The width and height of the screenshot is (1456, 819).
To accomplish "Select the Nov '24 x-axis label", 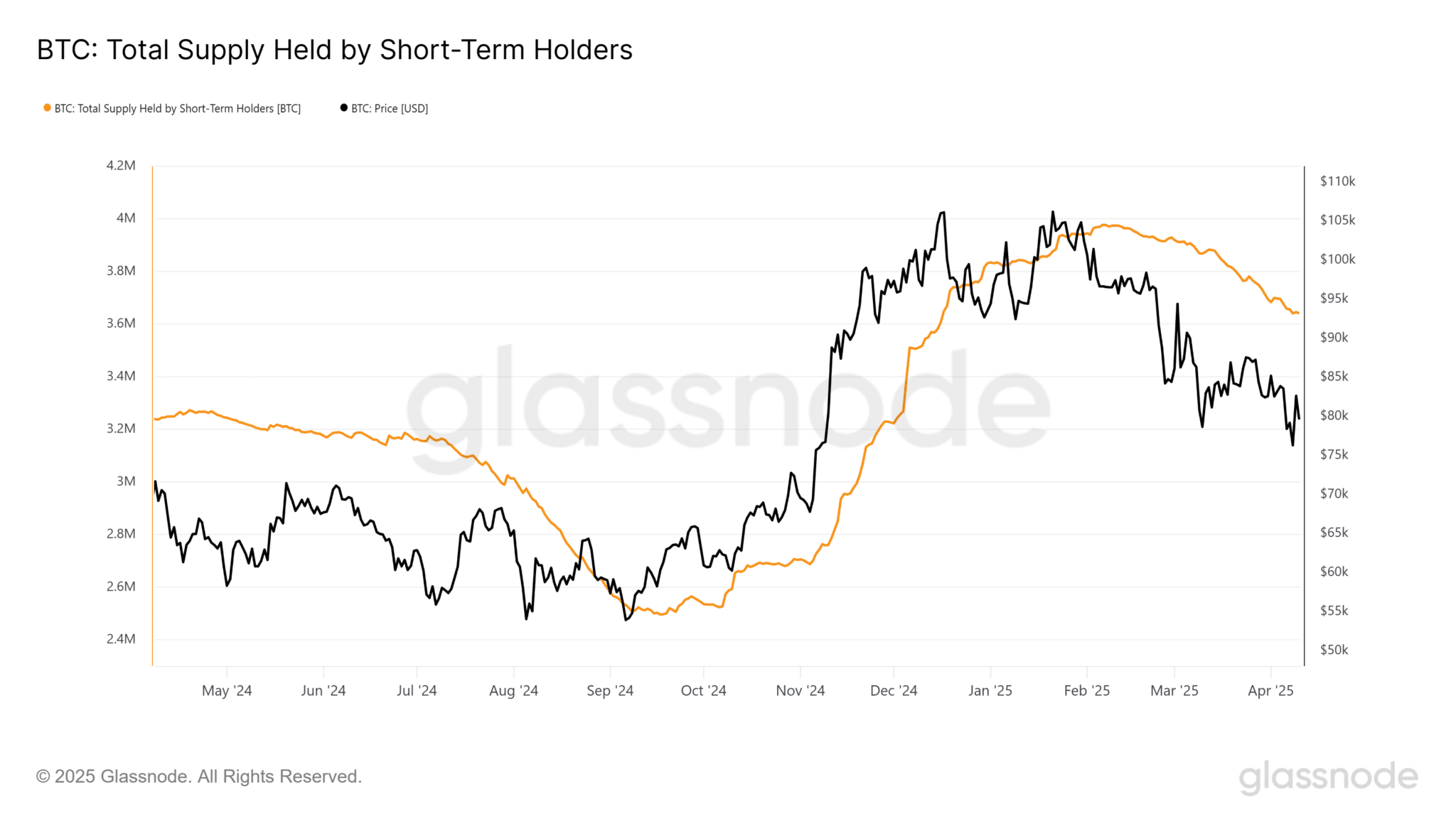I will pos(800,690).
